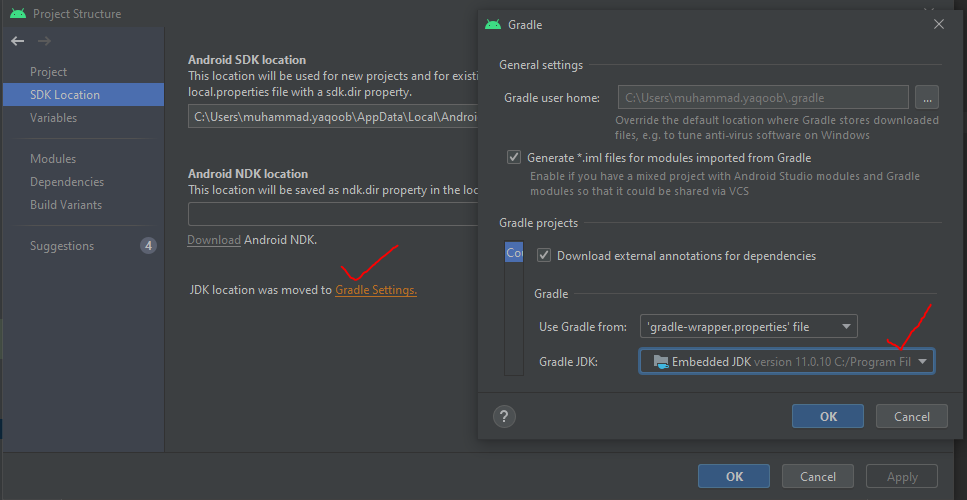Select Project in the sidebar
Screen dimensions: 967x500
49,72
